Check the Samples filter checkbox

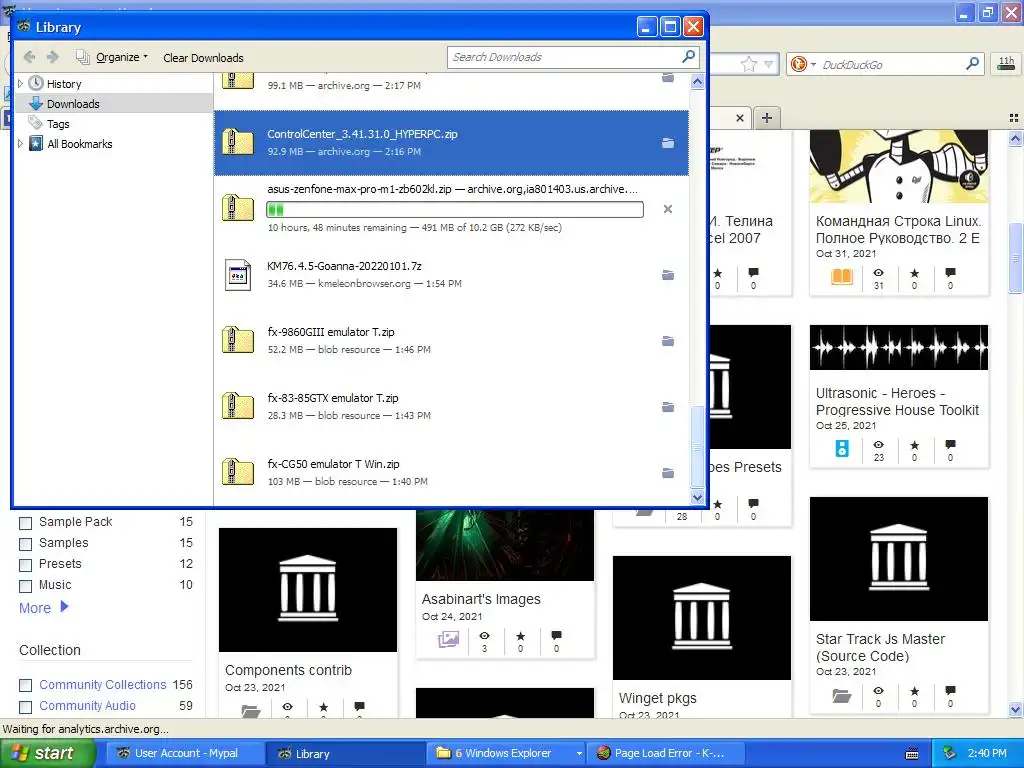25,544
